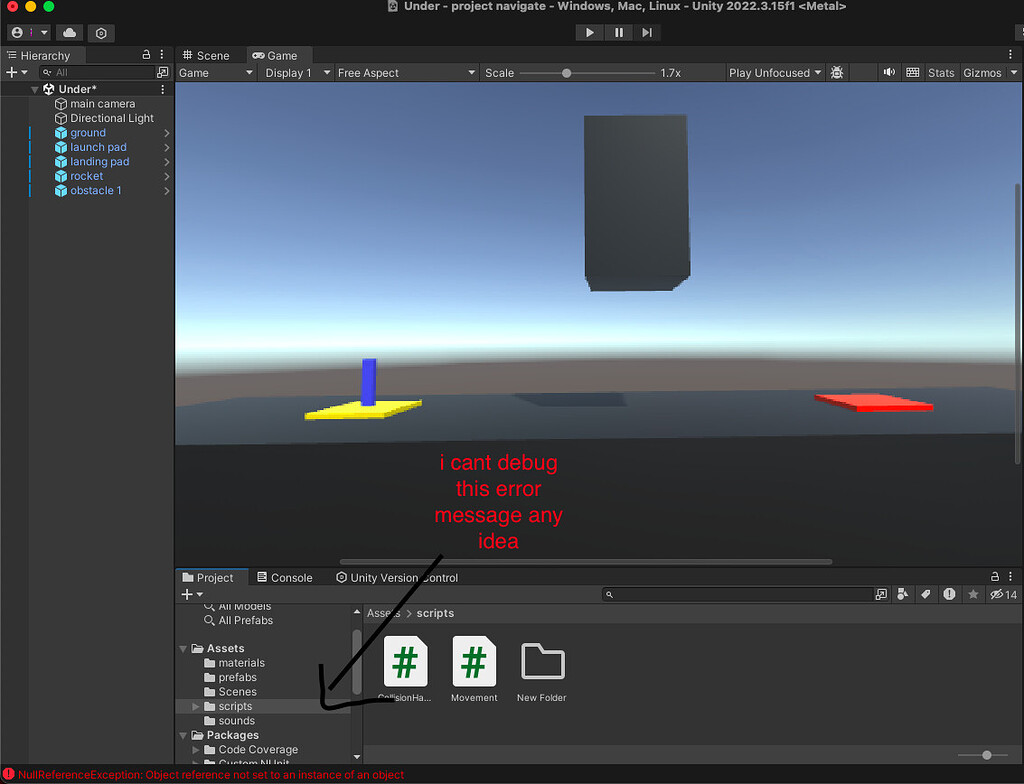Search by label tag icon in Project
Viewport: 1024px width, 784px height.
(926, 595)
